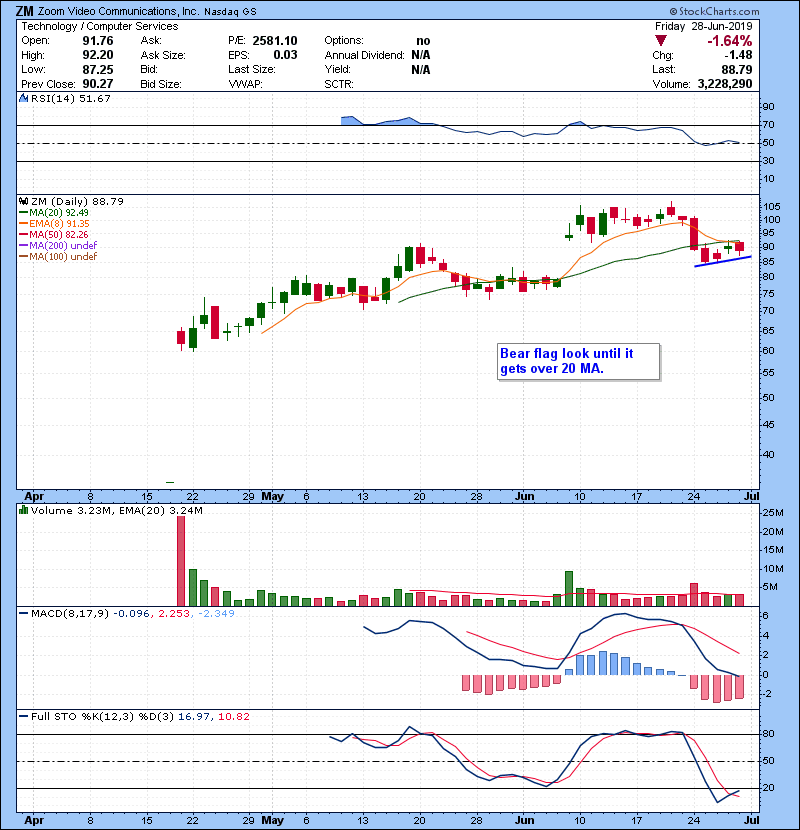This screenshot has height=830, width=800.
Task: Click the Last price 88.79 in the quote box
Action: pyautogui.click(x=736, y=69)
